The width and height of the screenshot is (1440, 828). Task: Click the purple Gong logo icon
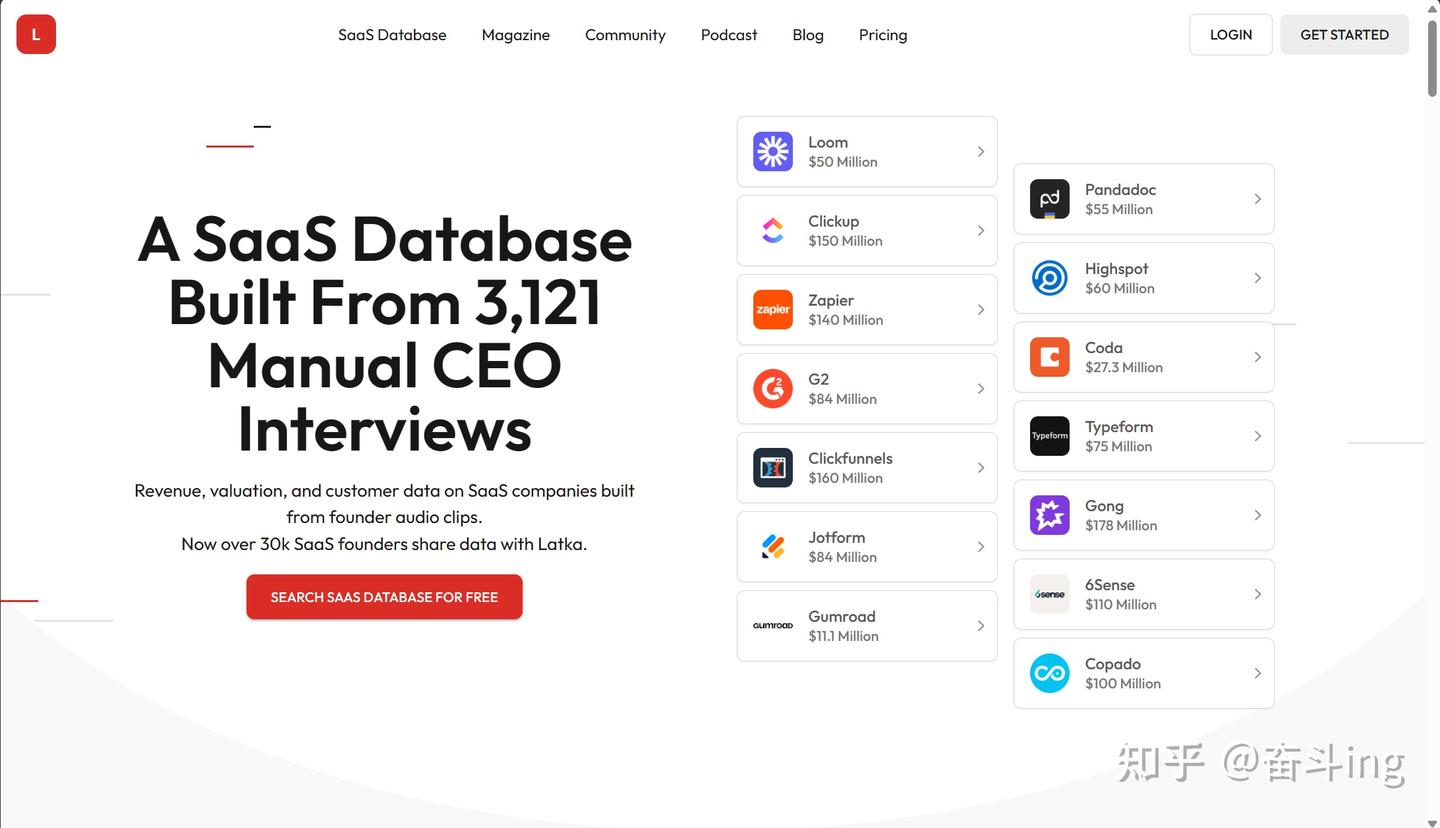pos(1050,515)
